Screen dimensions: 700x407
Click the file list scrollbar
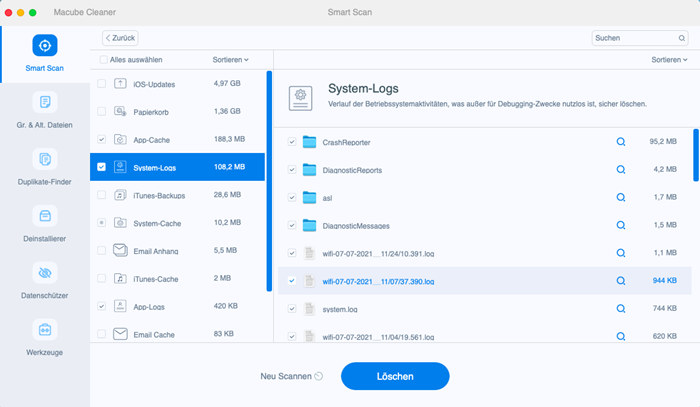(x=696, y=155)
